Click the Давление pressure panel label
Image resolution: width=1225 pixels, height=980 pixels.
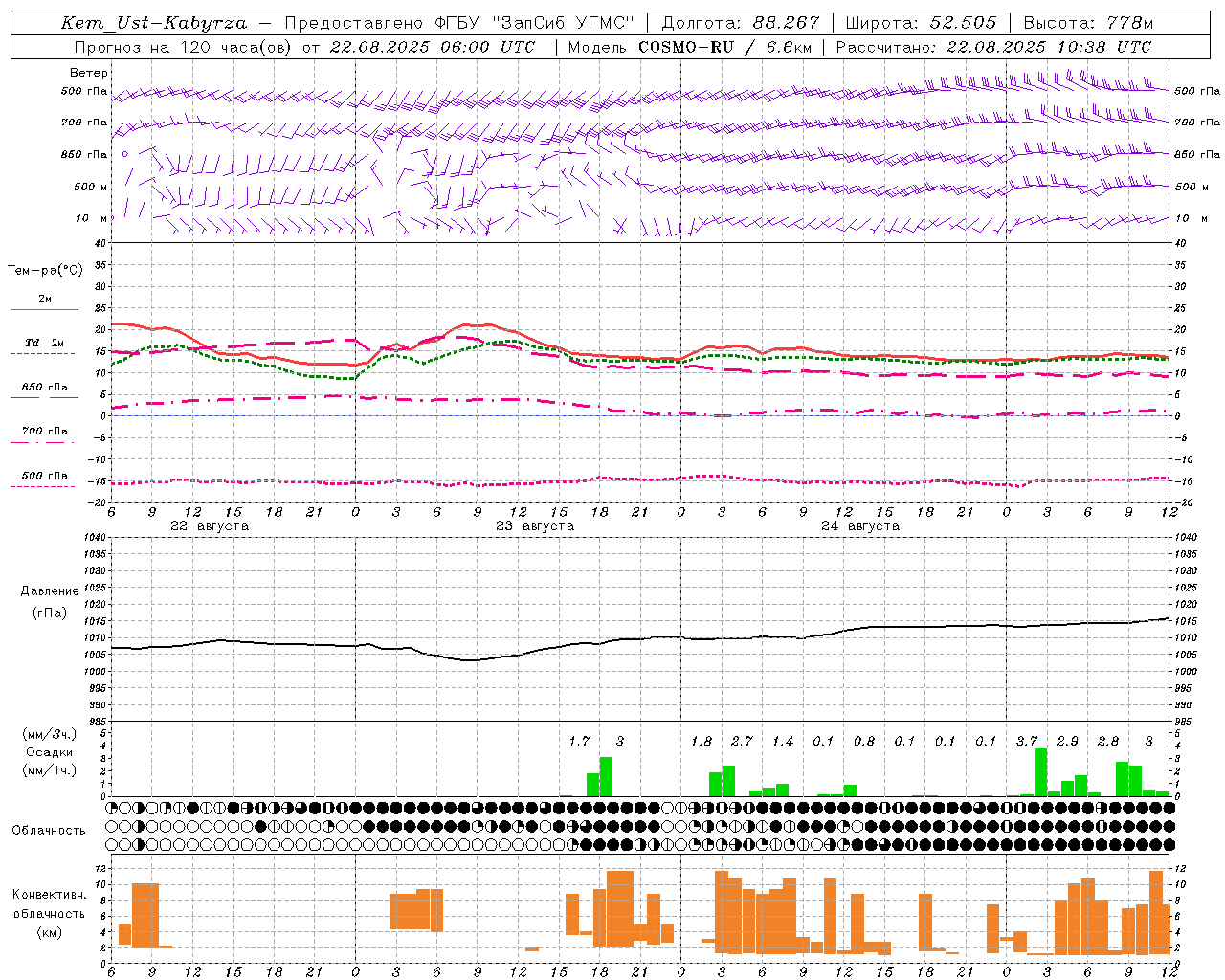click(x=49, y=591)
